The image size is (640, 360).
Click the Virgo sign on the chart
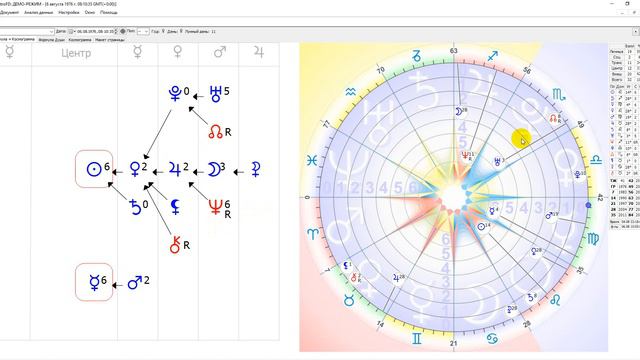pos(594,239)
